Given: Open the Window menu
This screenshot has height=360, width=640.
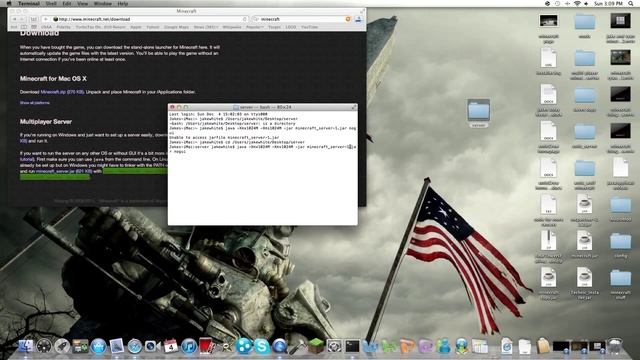Looking at the screenshot, I should (x=103, y=3).
